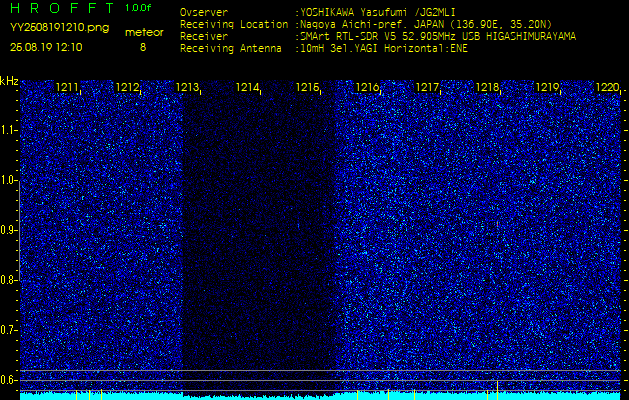Click the tallest yellow meteor marker below 1218
This screenshot has height=400, width=629.
(497, 390)
